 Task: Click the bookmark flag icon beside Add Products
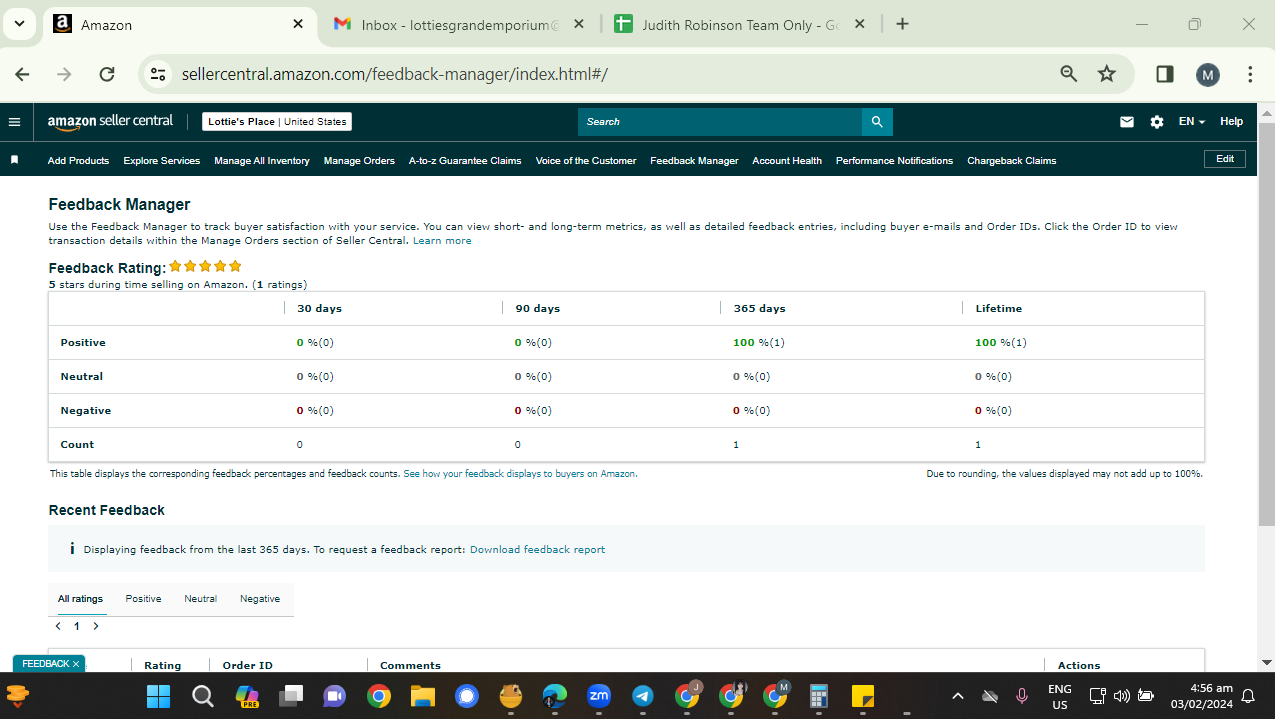14,160
